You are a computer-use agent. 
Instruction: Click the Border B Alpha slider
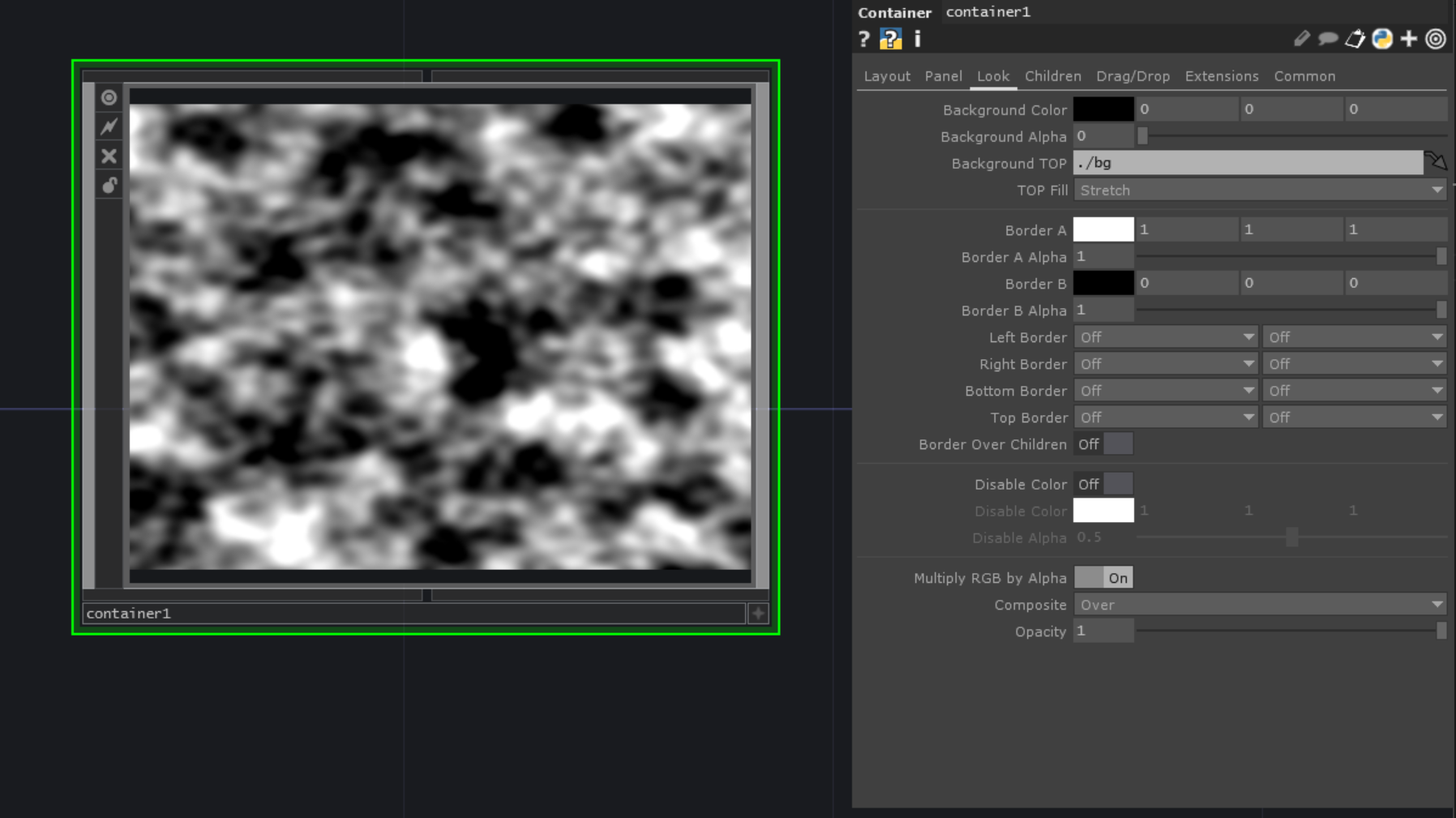(x=1291, y=310)
